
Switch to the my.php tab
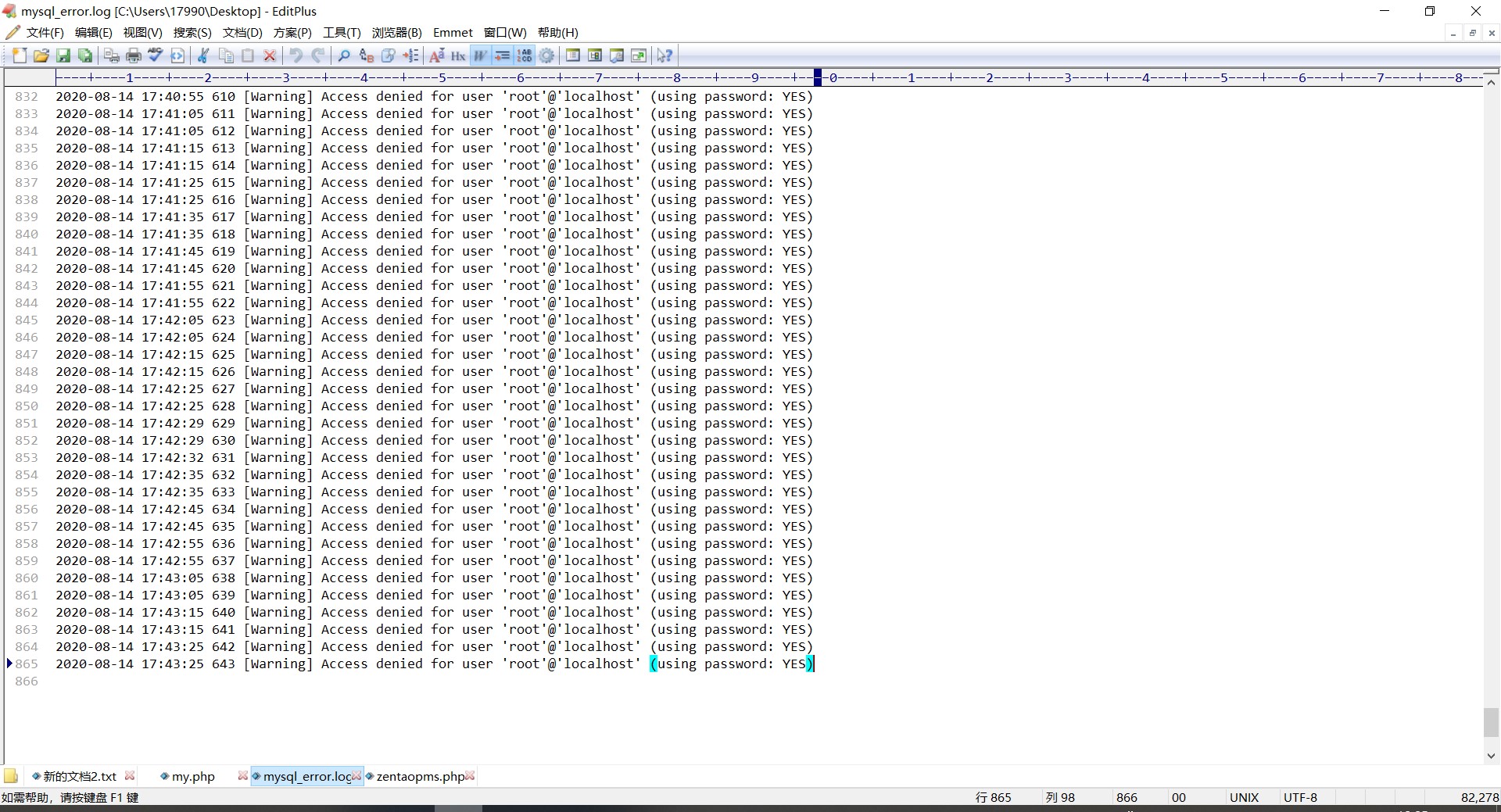tap(193, 776)
